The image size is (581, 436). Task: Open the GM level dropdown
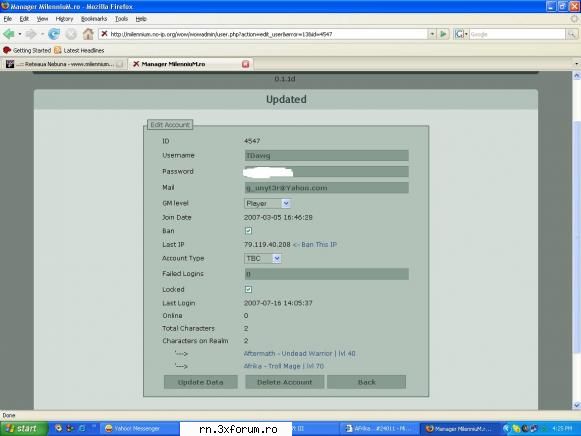click(x=267, y=203)
